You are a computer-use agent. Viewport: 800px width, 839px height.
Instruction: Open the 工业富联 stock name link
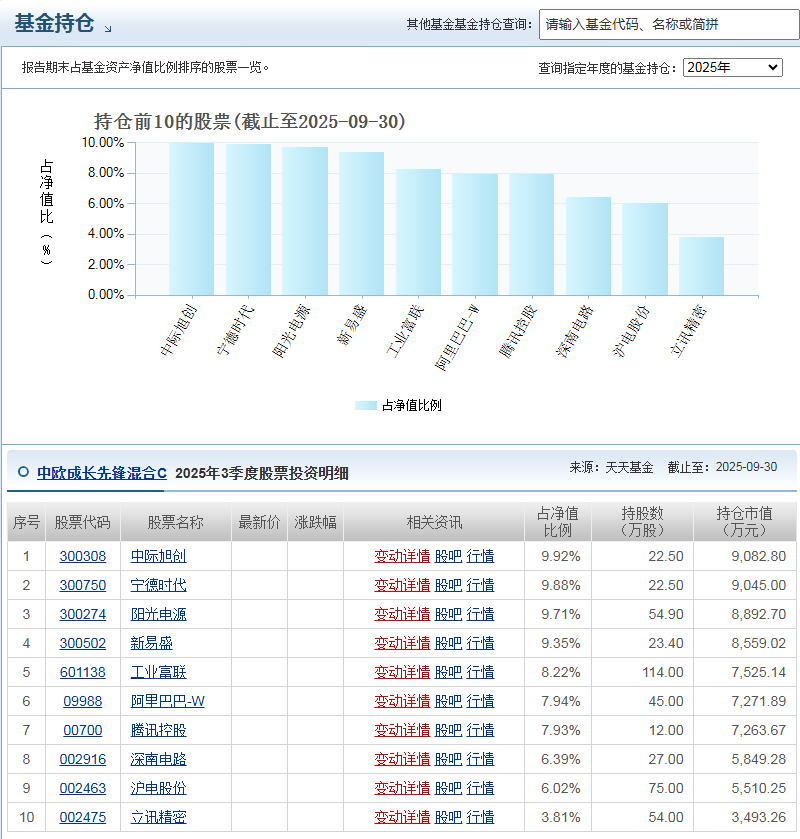click(x=158, y=673)
